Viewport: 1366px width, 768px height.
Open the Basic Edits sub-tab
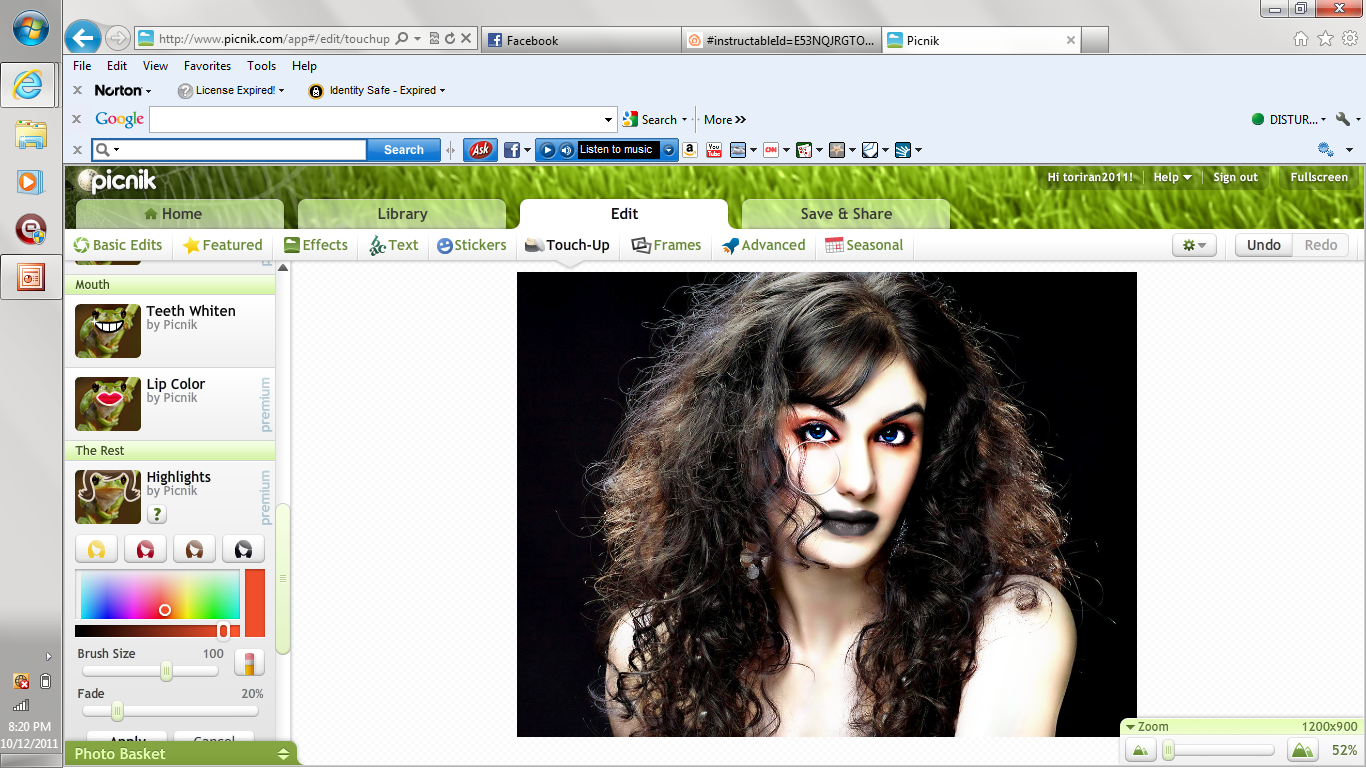[x=118, y=245]
